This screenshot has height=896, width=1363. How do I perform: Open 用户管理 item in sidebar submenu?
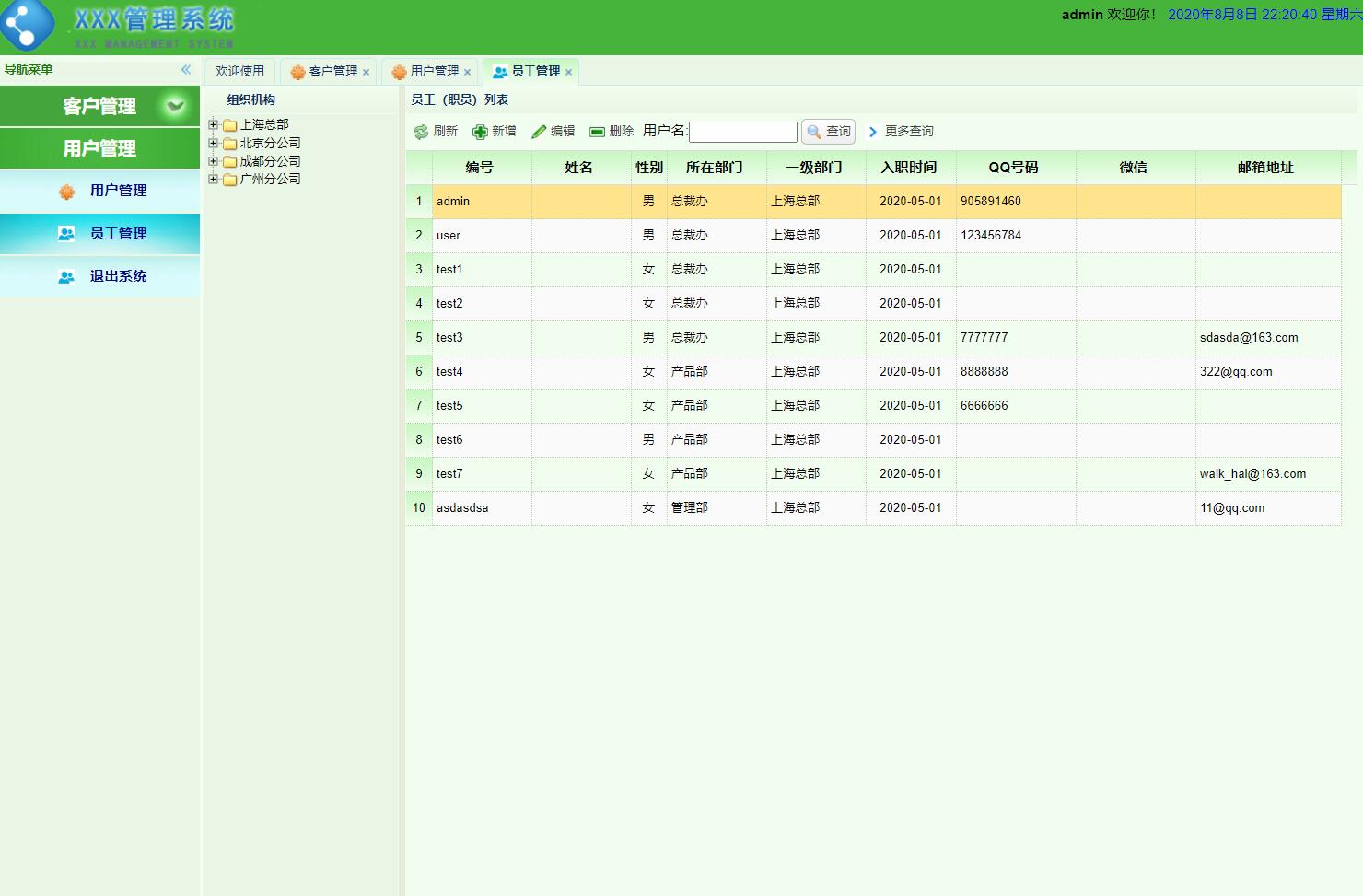pyautogui.click(x=118, y=191)
